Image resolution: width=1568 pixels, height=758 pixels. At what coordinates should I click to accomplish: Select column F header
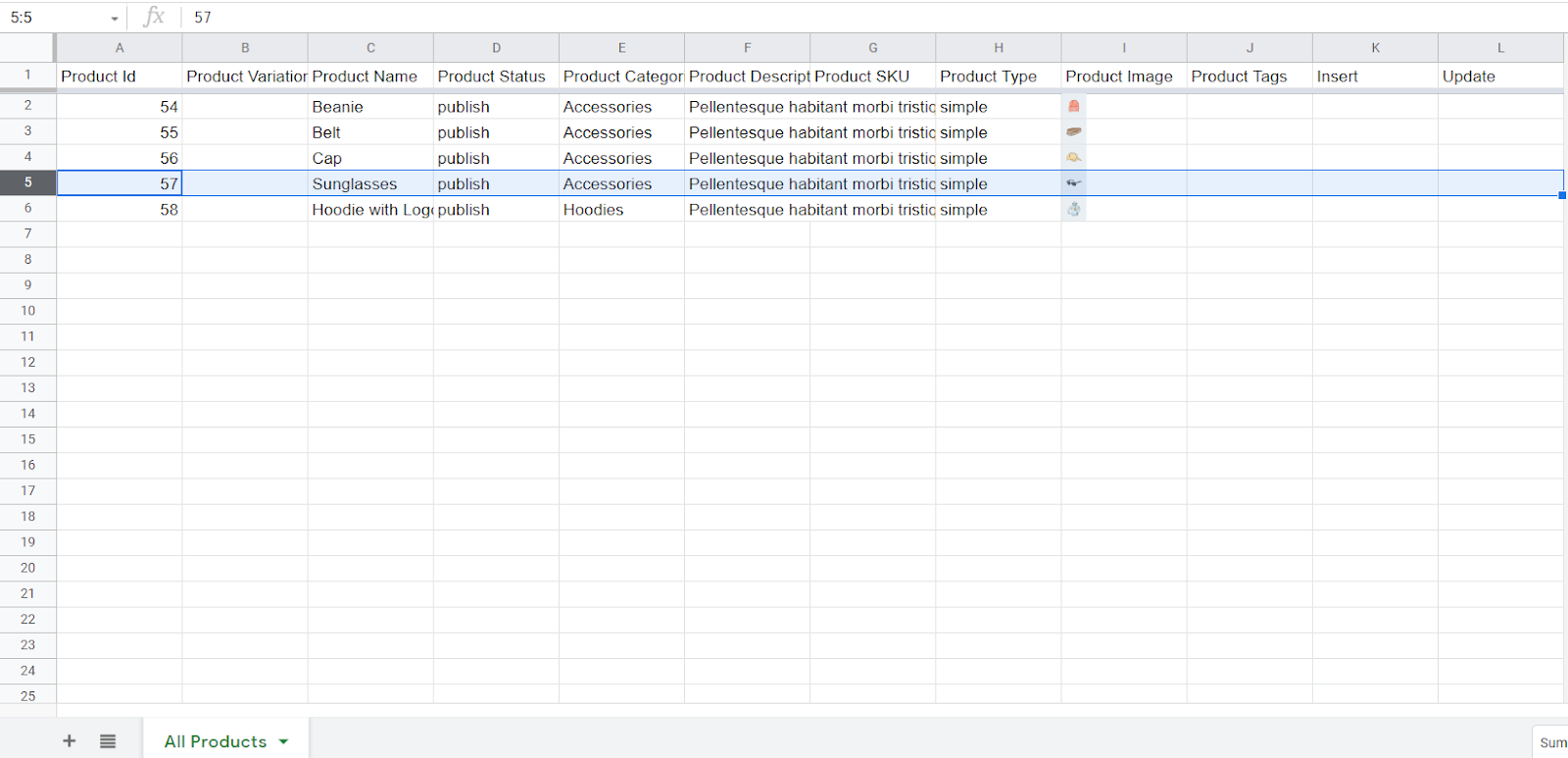[x=747, y=47]
